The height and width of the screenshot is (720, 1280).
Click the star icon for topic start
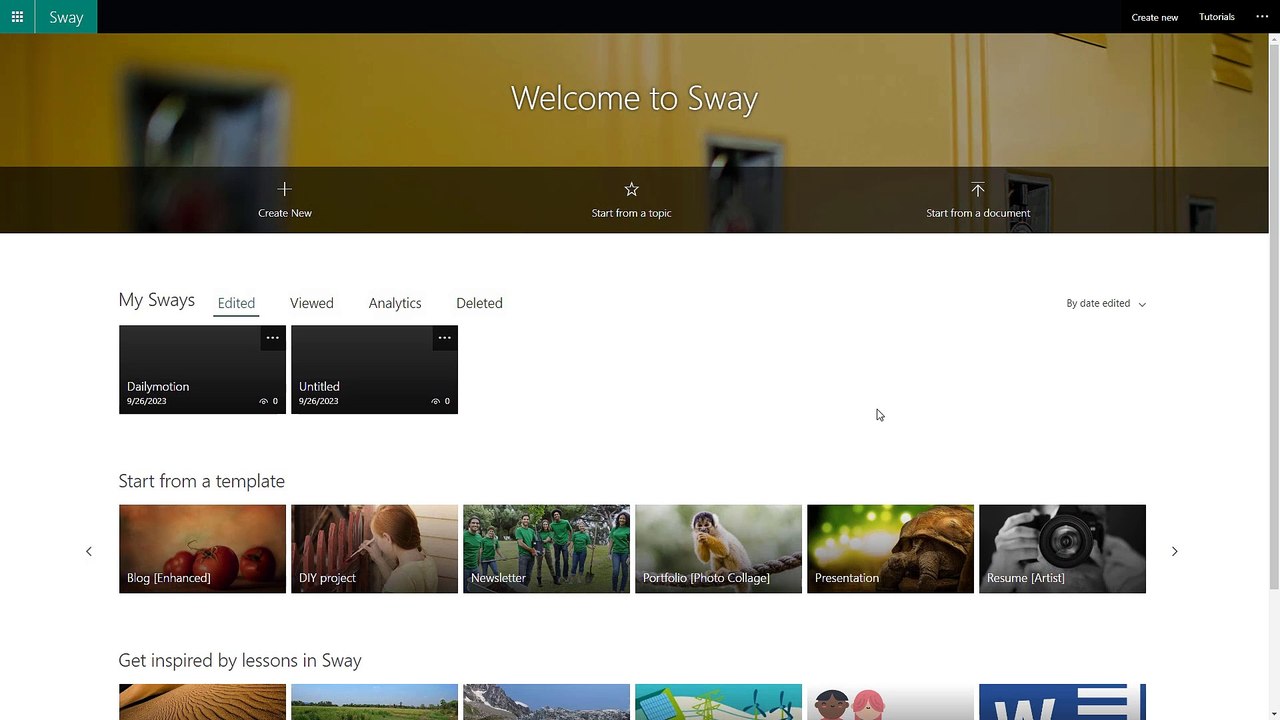[x=631, y=189]
